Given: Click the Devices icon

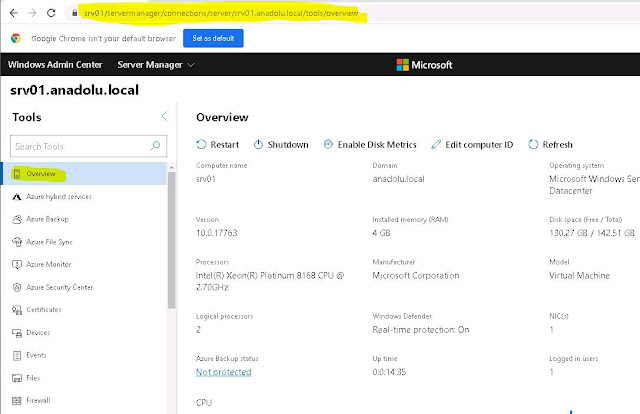Looking at the screenshot, I should (17, 333).
